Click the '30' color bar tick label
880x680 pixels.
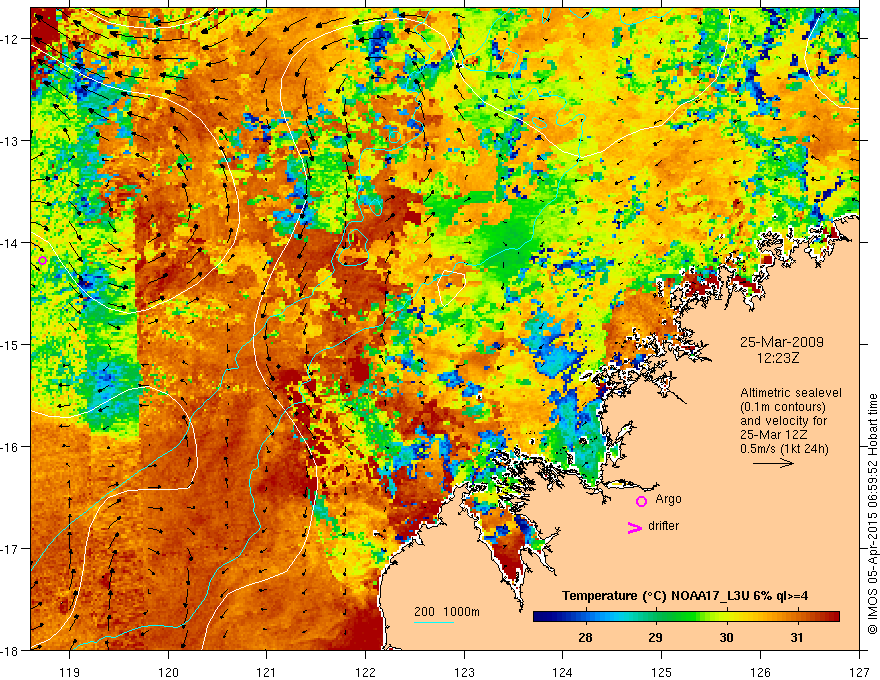(726, 637)
